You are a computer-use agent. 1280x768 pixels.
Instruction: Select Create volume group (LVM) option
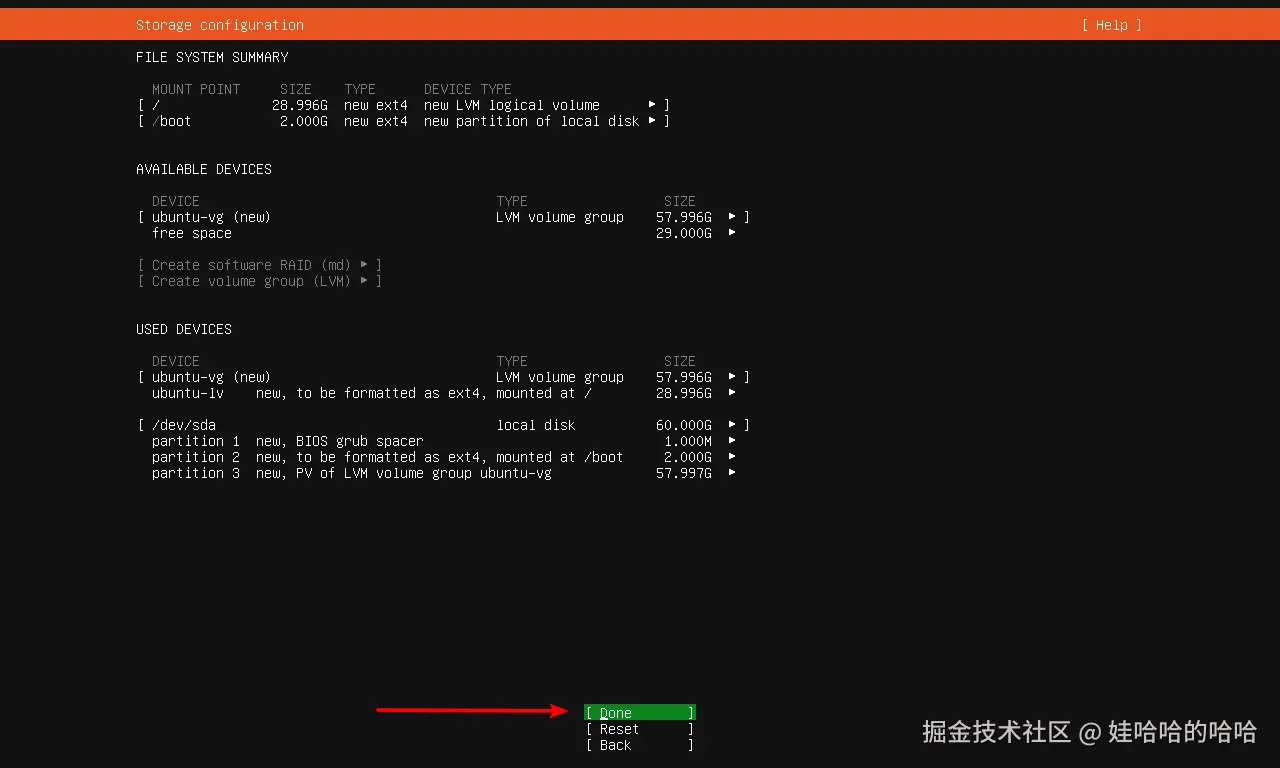(x=260, y=281)
